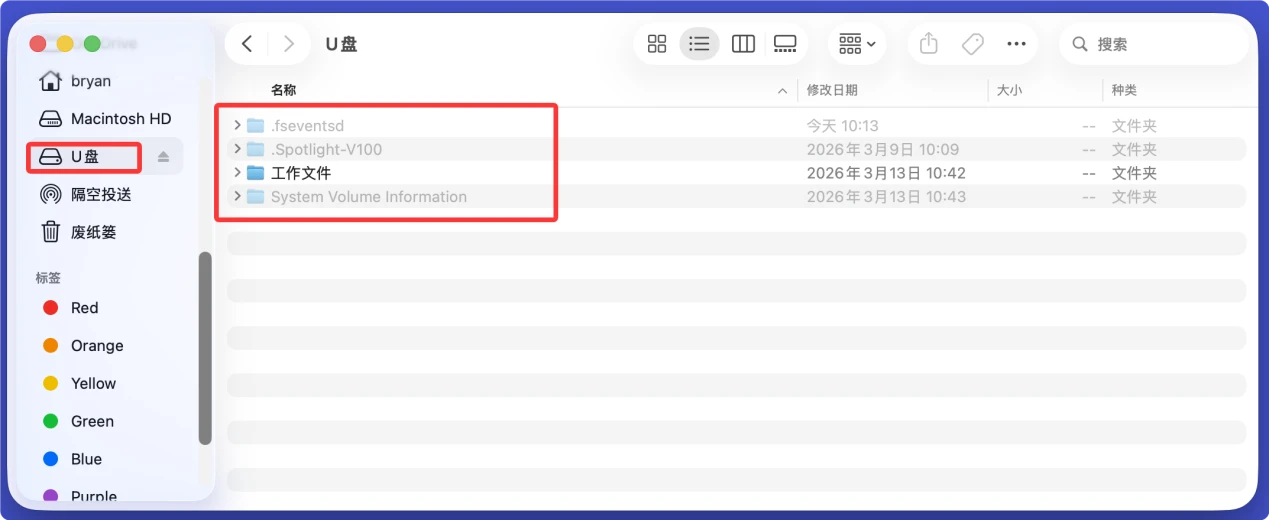Screen dimensions: 1269x520
Task: Select the .fseventsd row name
Action: 307,126
